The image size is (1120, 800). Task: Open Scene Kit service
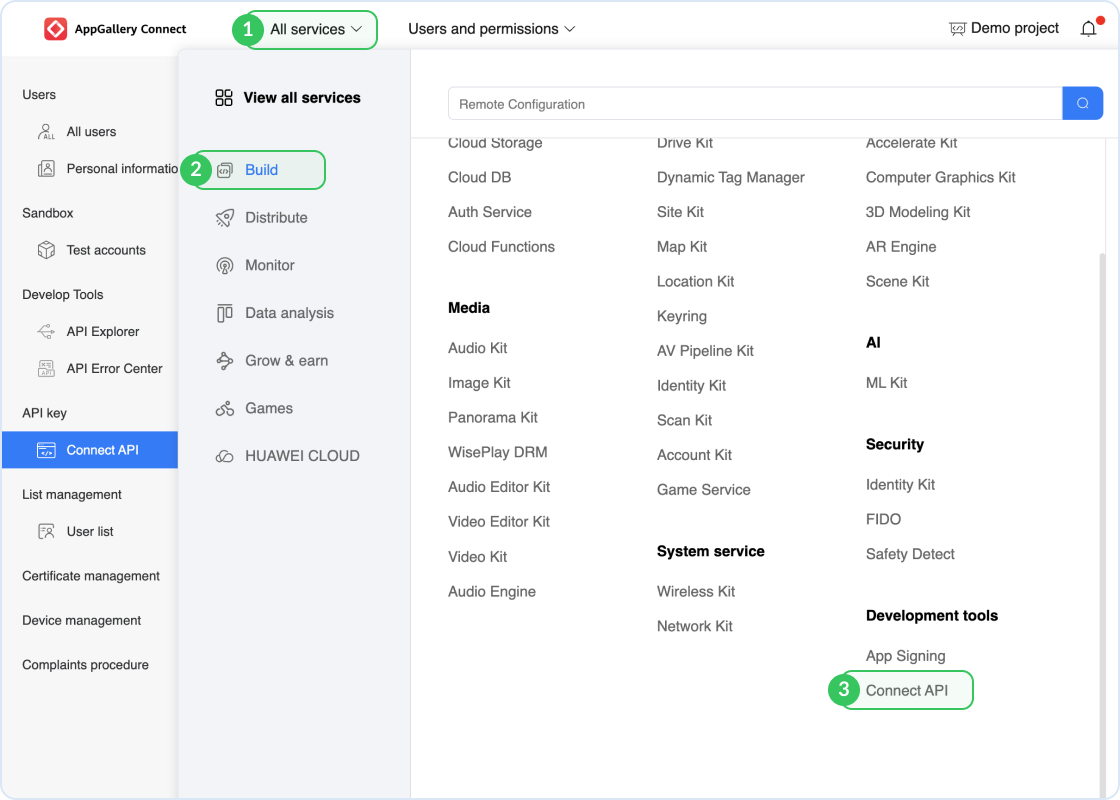click(x=898, y=281)
